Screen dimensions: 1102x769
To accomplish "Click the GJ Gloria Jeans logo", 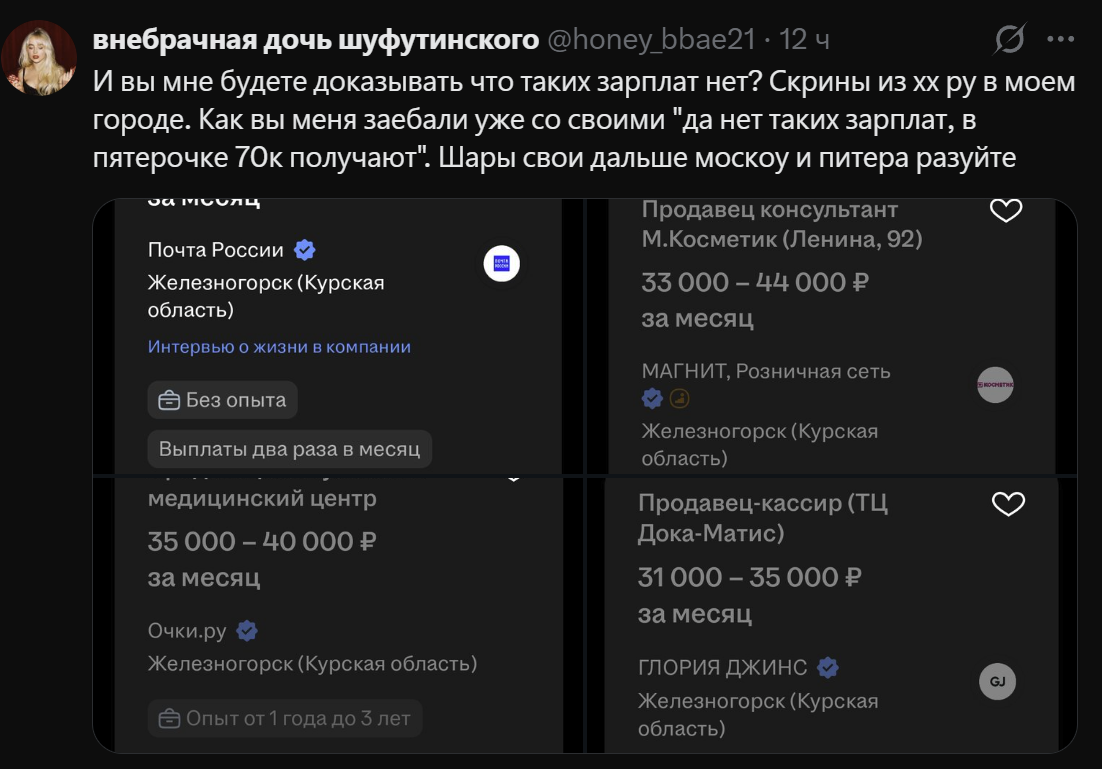I will pos(997,682).
